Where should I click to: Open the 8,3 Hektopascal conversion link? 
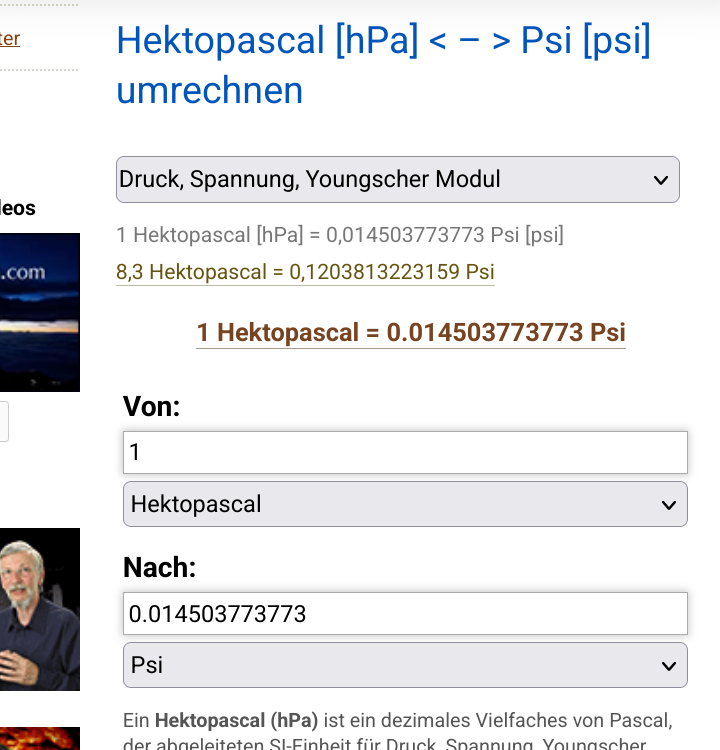pyautogui.click(x=305, y=272)
